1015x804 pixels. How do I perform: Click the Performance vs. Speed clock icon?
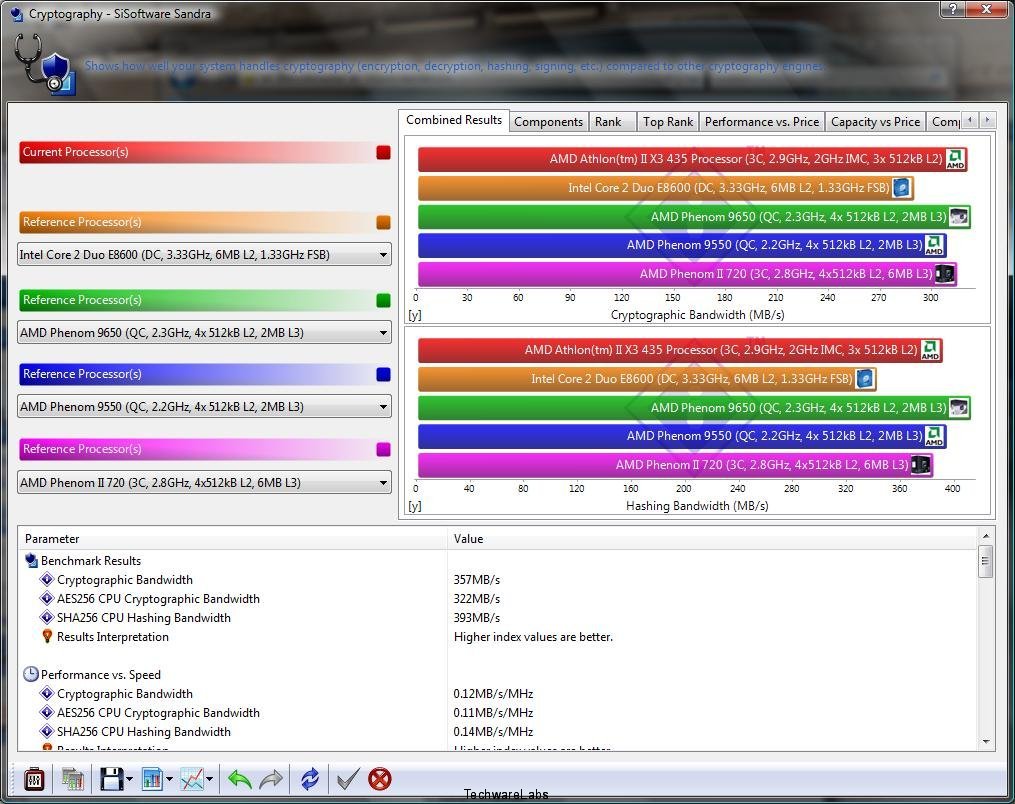(x=31, y=674)
